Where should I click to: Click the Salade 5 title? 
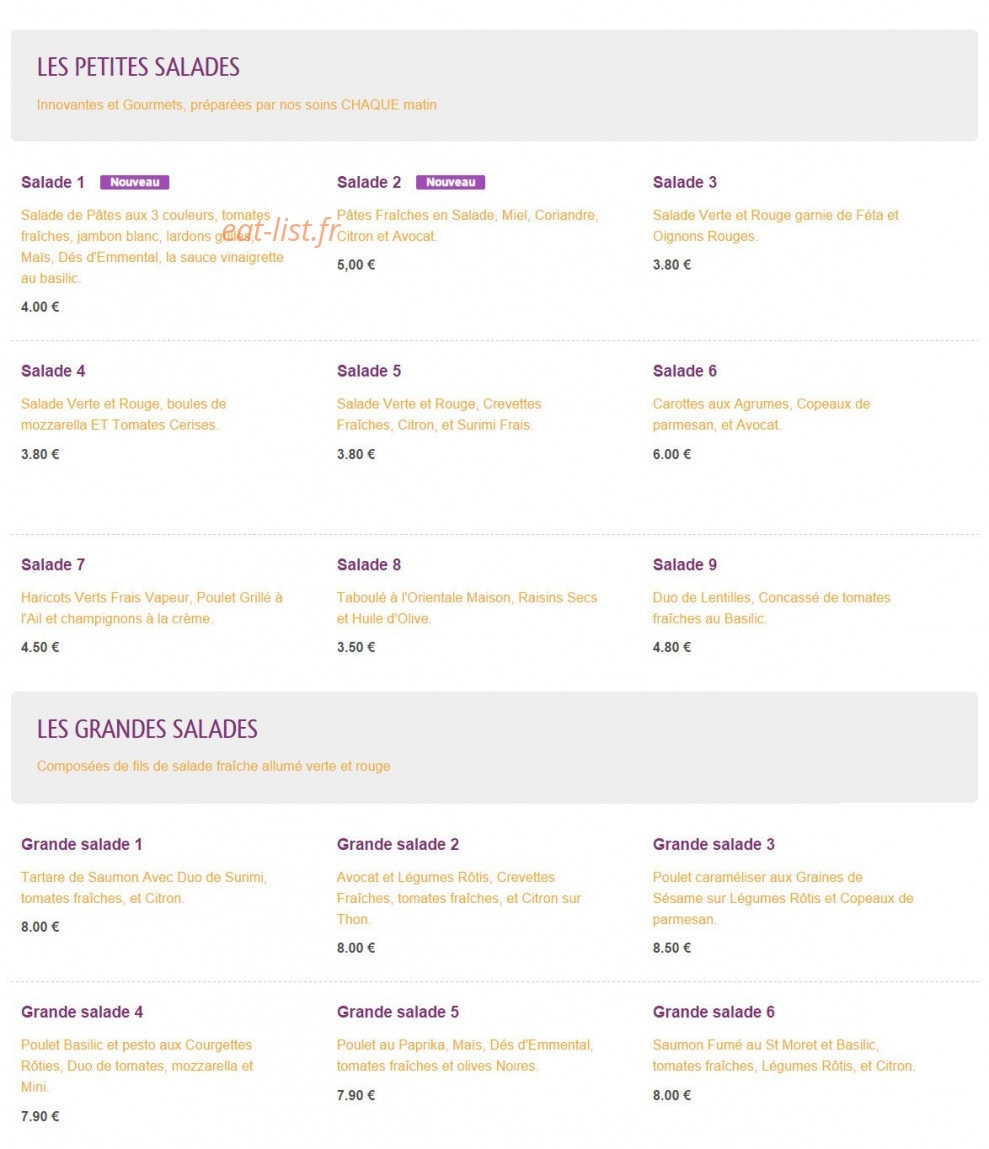(x=368, y=371)
